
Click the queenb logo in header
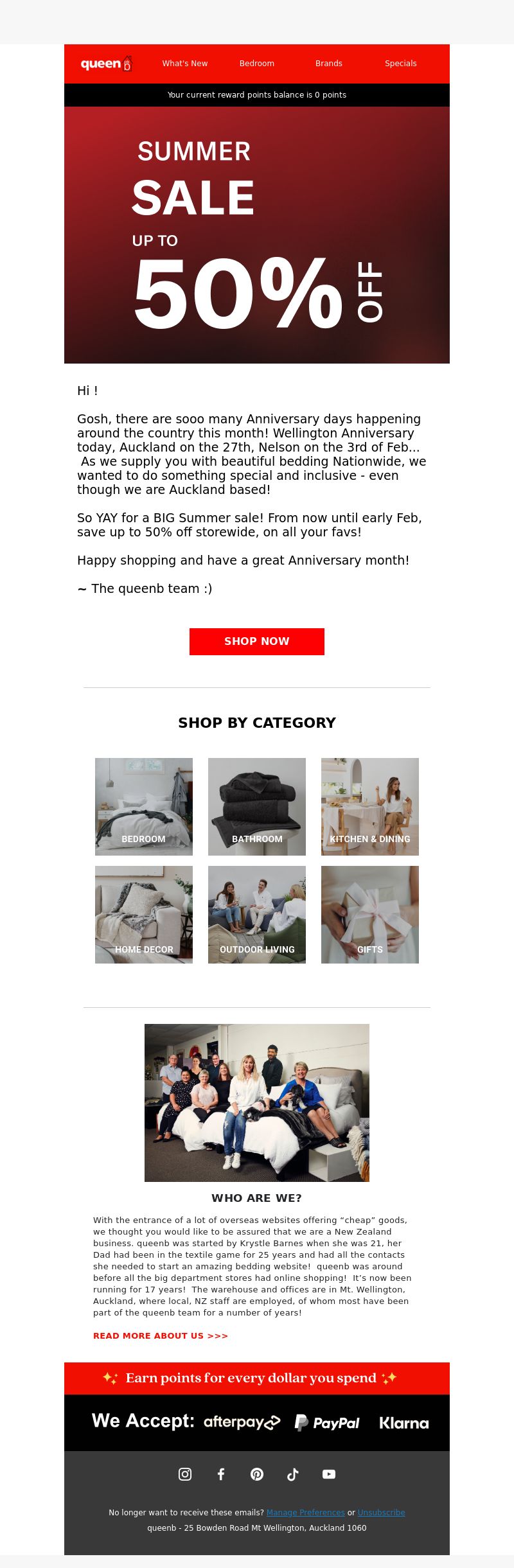106,64
